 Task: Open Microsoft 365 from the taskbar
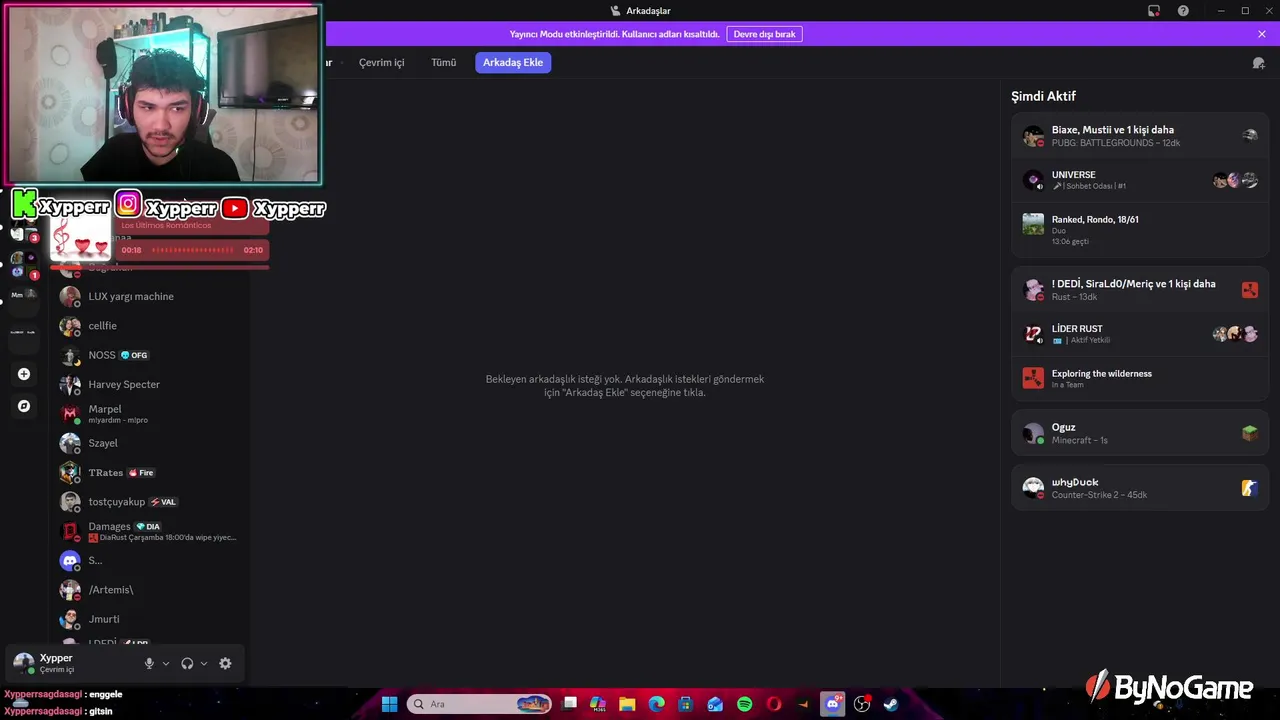tap(598, 704)
